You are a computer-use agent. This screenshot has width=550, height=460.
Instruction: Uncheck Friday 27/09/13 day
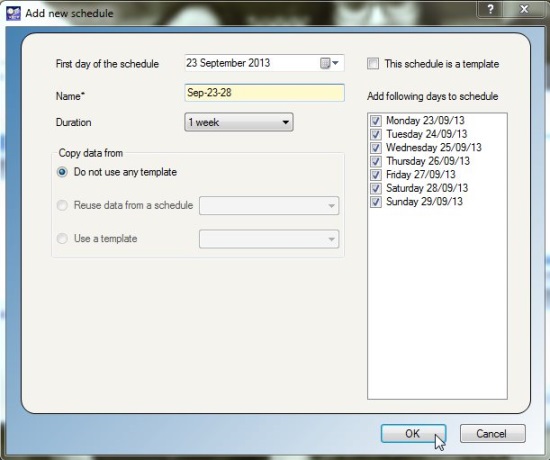click(x=376, y=175)
